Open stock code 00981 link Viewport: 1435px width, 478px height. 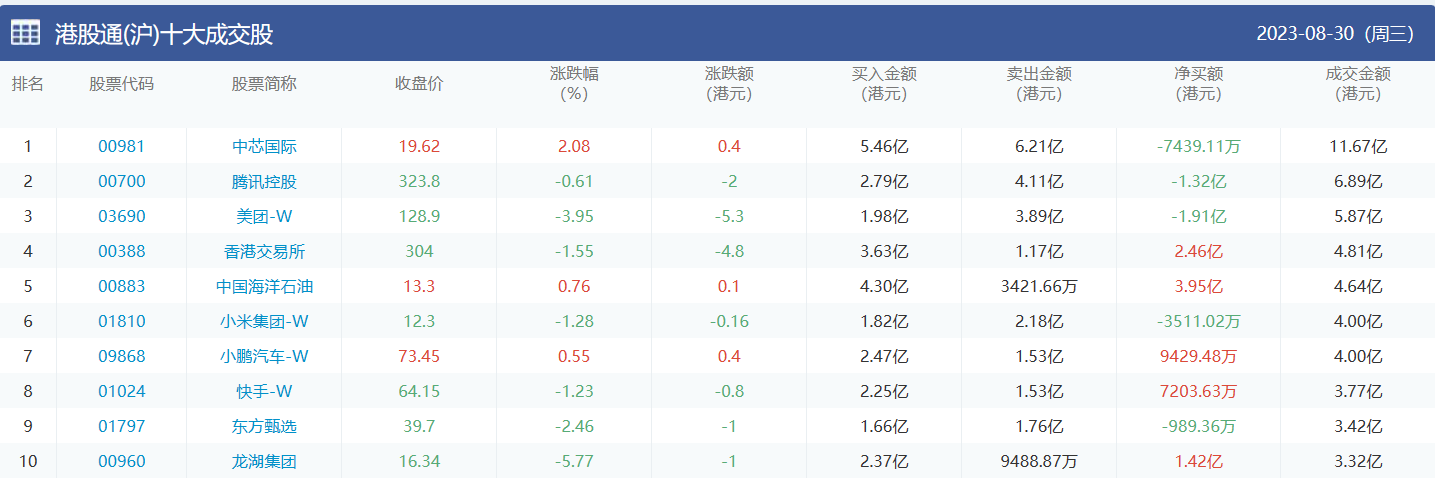[121, 146]
